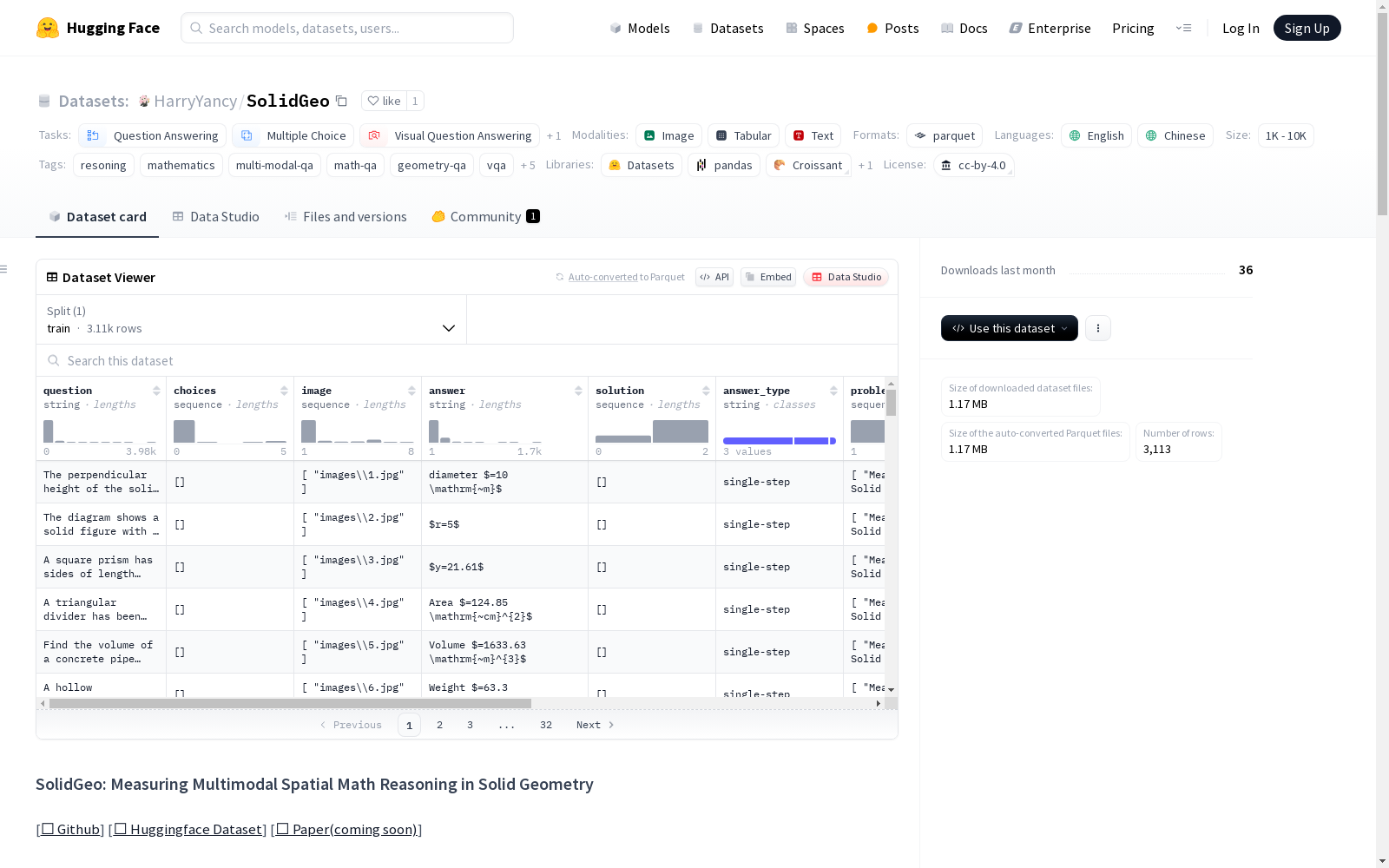Switch to the Dataset card tab
The width and height of the screenshot is (1389, 868).
pos(97,217)
